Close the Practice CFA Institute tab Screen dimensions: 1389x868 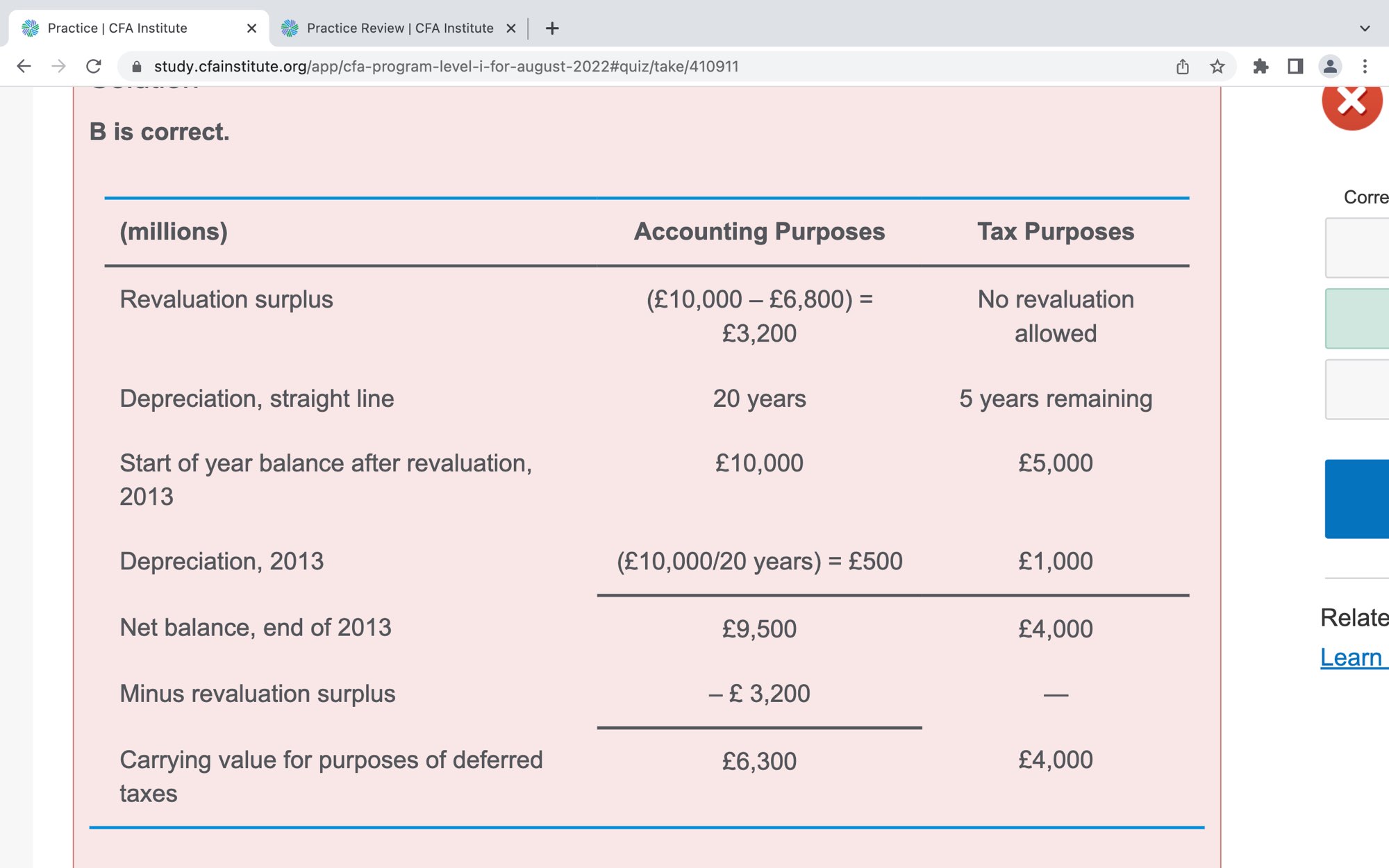[251, 28]
